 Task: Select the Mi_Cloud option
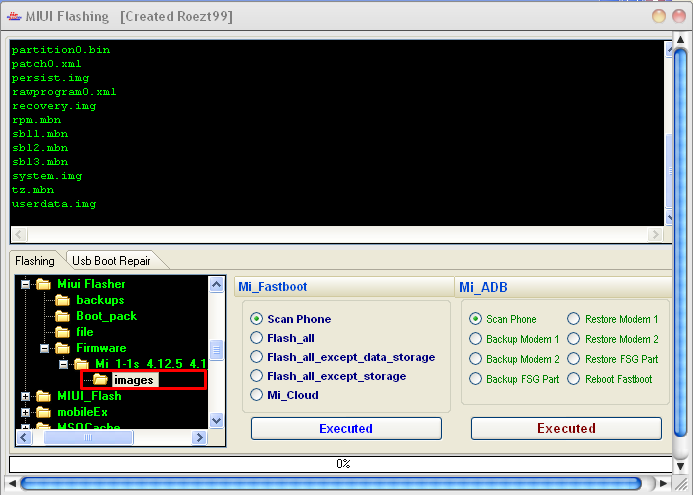pyautogui.click(x=256, y=395)
